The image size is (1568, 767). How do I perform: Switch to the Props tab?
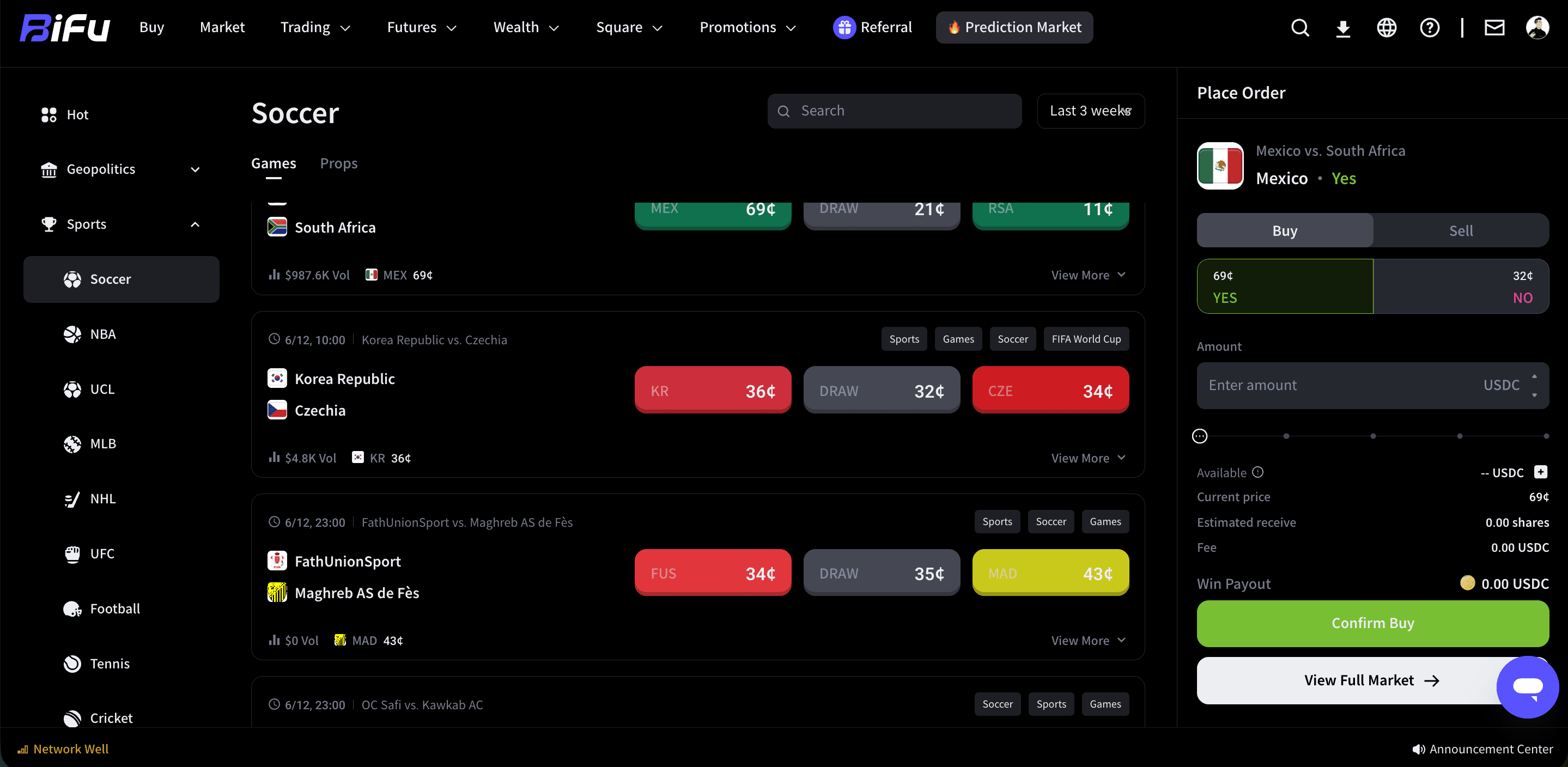[x=338, y=163]
